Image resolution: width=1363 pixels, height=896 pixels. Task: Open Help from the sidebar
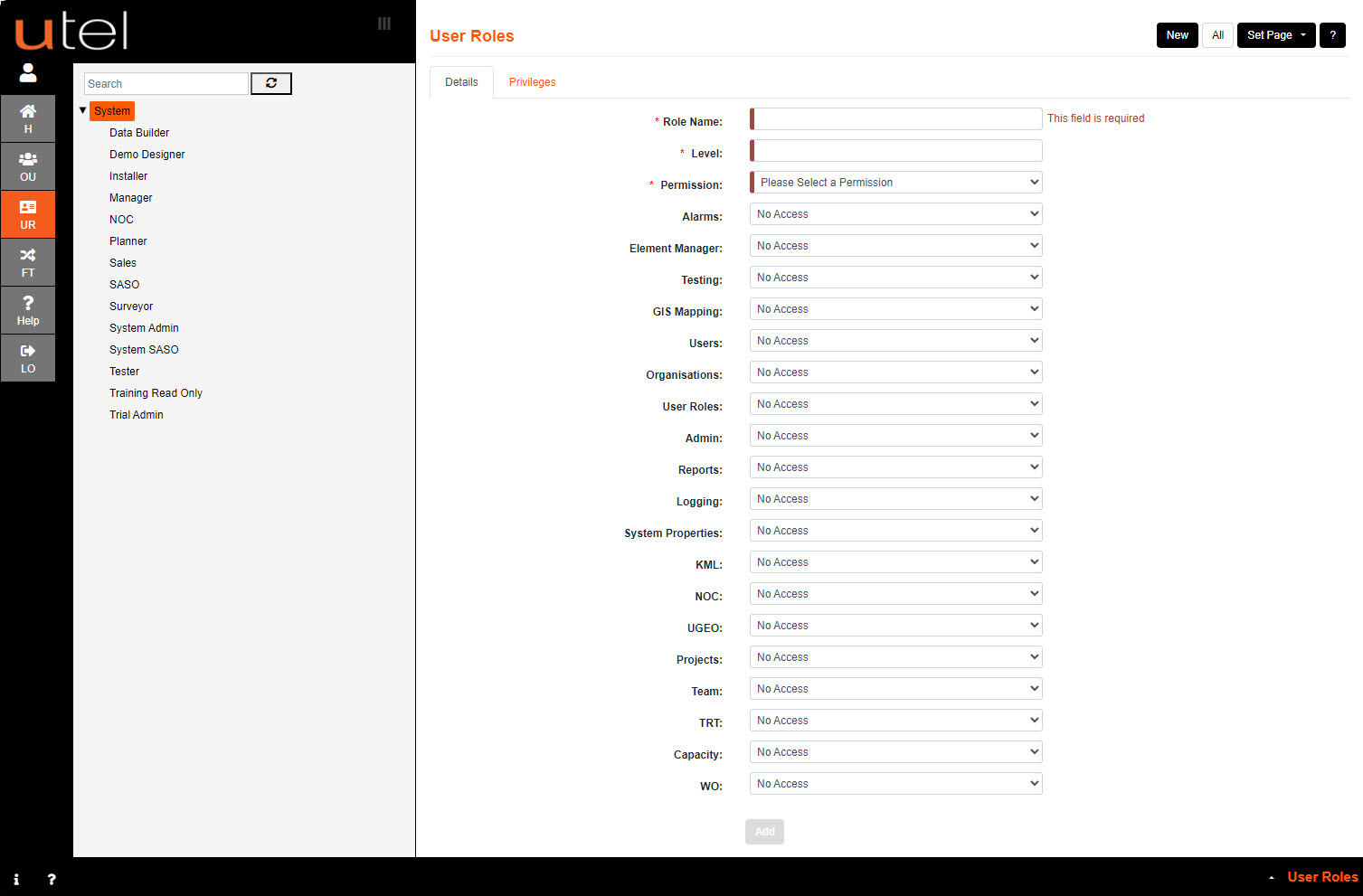[28, 310]
